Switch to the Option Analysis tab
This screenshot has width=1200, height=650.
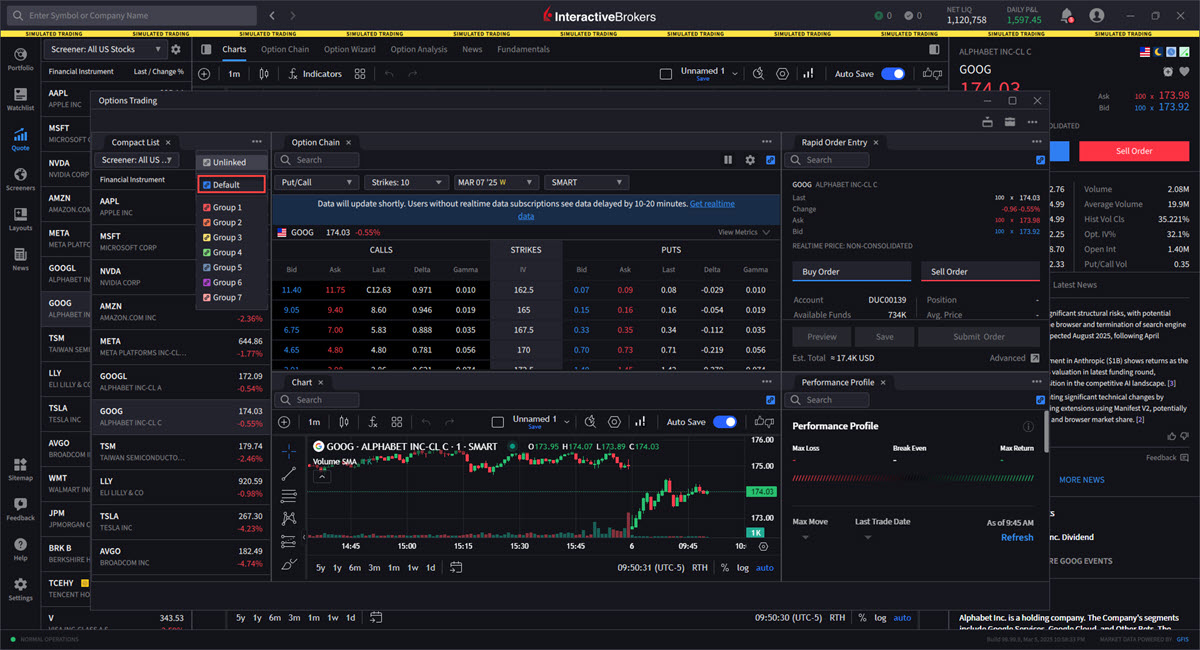tap(419, 49)
